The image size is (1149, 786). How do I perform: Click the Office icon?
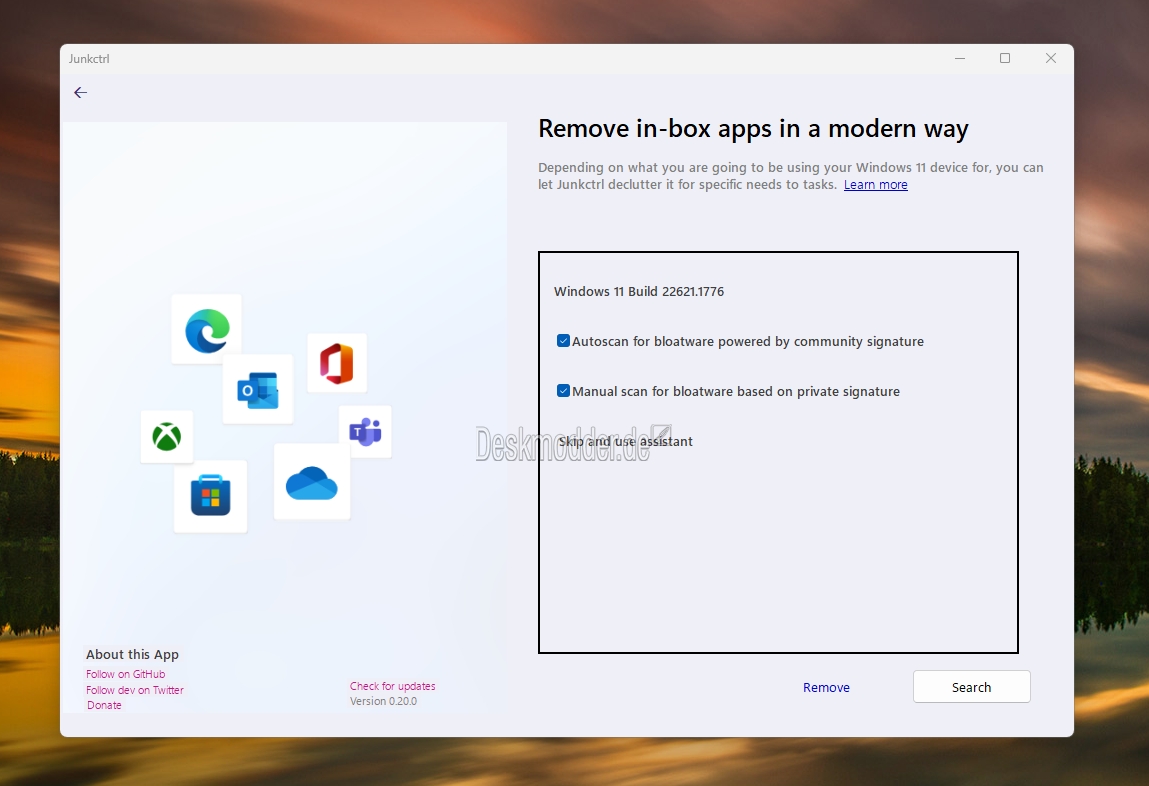click(x=337, y=363)
